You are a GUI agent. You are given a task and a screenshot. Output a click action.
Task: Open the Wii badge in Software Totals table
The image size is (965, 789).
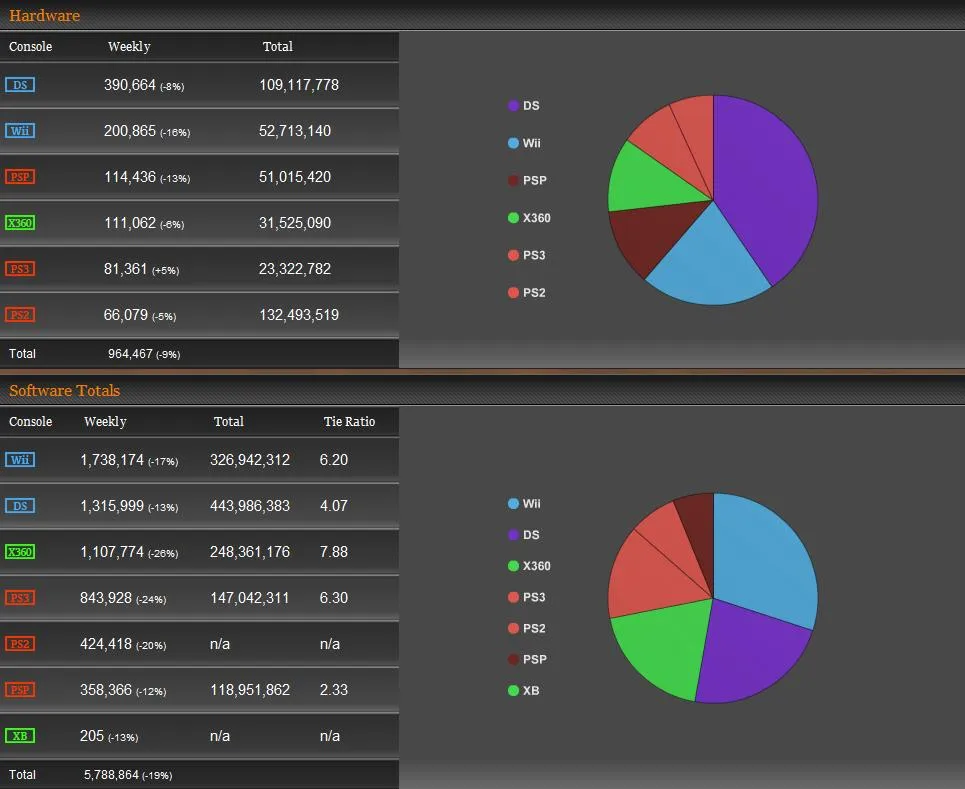click(x=20, y=460)
